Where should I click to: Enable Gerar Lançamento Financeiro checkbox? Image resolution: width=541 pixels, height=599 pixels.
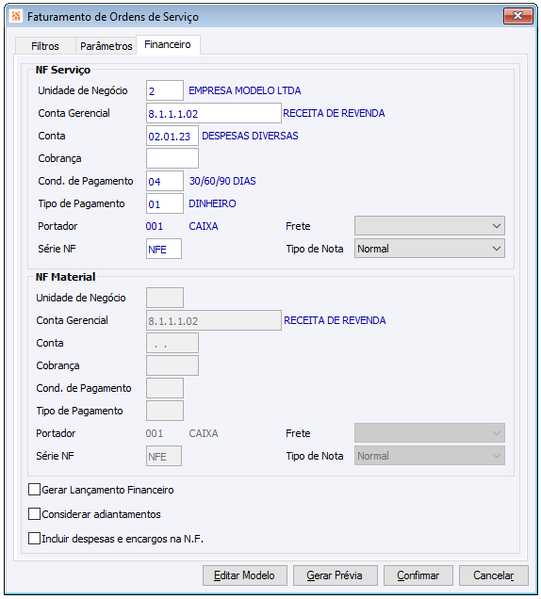(x=34, y=489)
